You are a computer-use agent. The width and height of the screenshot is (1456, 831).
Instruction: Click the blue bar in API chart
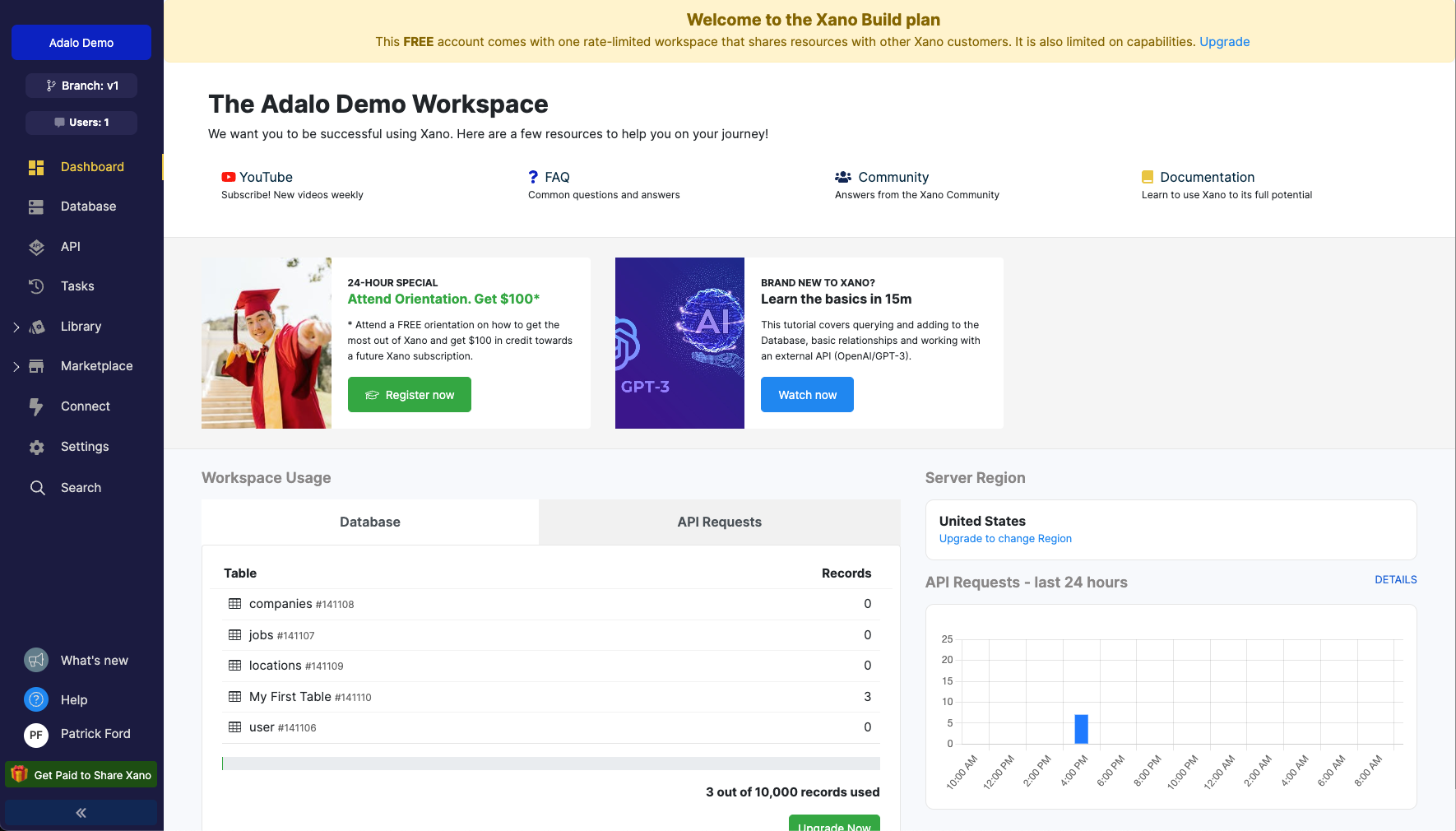coord(1081,729)
